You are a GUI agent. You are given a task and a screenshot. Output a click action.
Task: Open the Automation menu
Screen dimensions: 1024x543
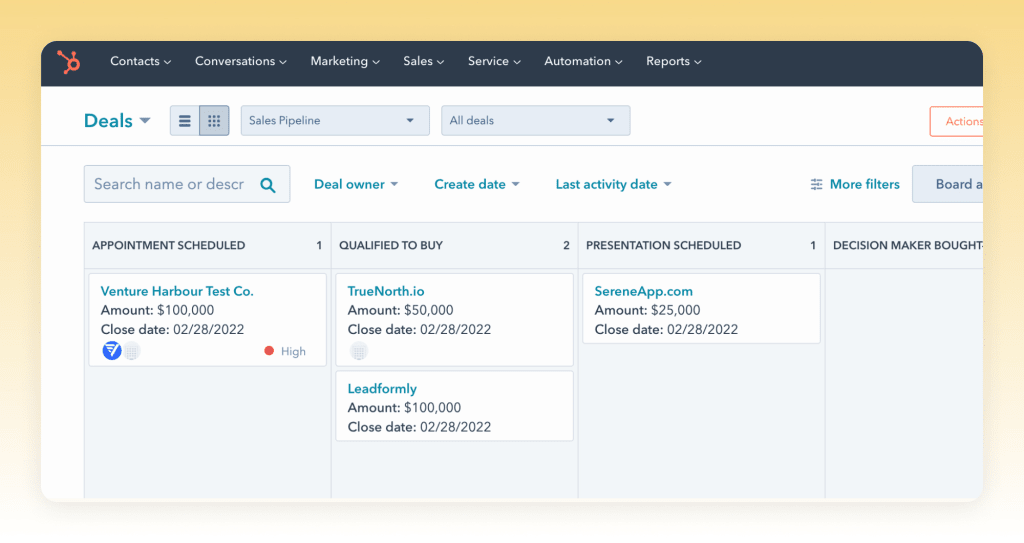[x=583, y=61]
